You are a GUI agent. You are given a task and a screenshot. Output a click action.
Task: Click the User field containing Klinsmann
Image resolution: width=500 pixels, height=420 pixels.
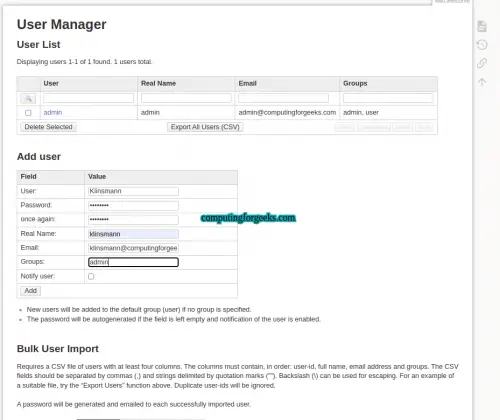pyautogui.click(x=133, y=191)
